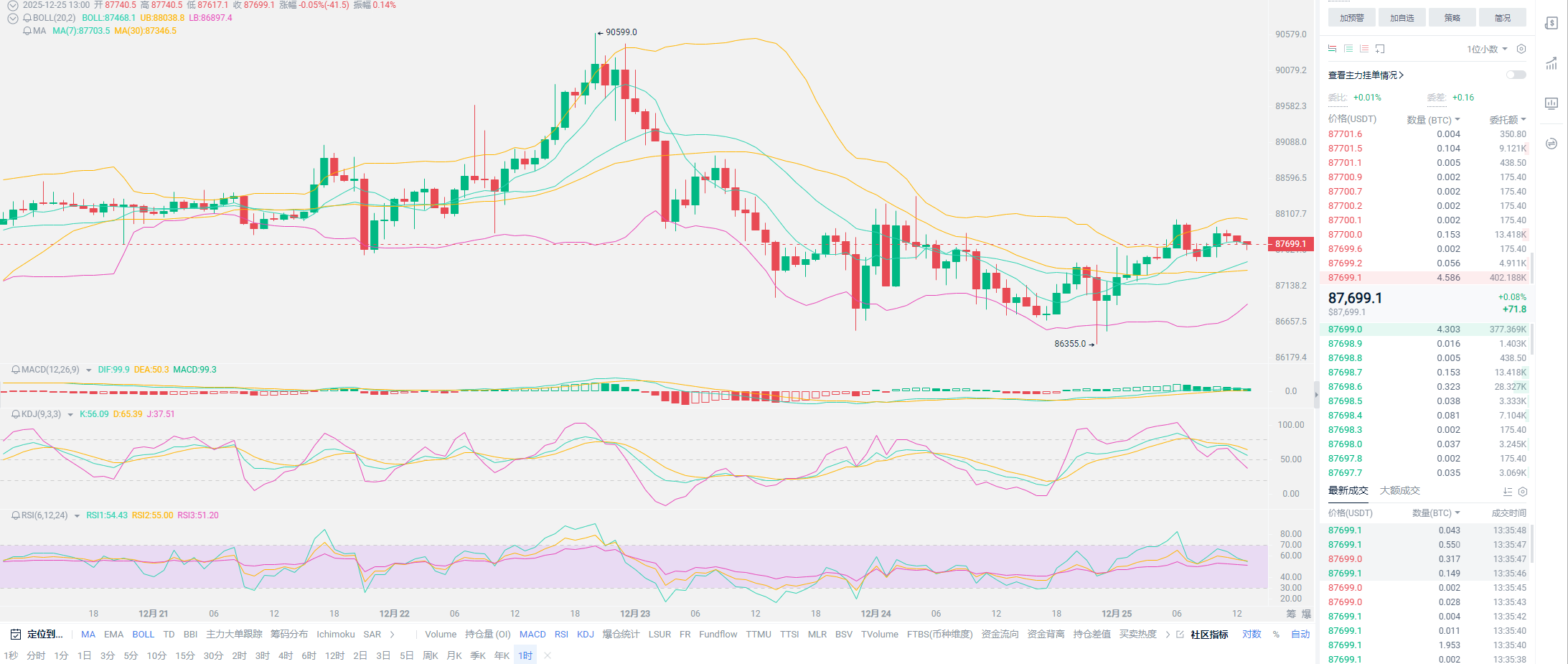Viewport: 1568px width, 664px height.
Task: Click the 加自选 button
Action: 1402,18
